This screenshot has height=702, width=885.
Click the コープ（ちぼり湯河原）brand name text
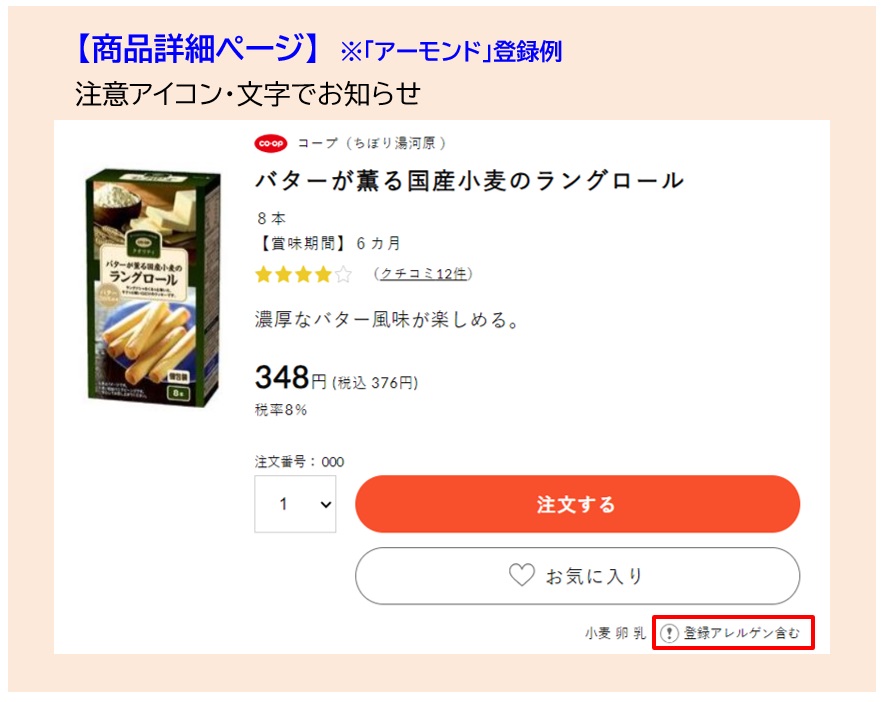[x=372, y=143]
